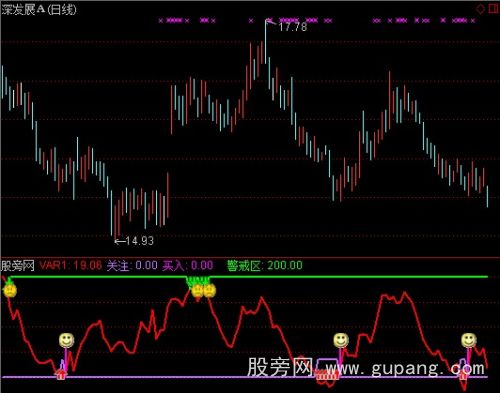
Task: Click the 买入: 0.00 readout
Action: pos(188,265)
